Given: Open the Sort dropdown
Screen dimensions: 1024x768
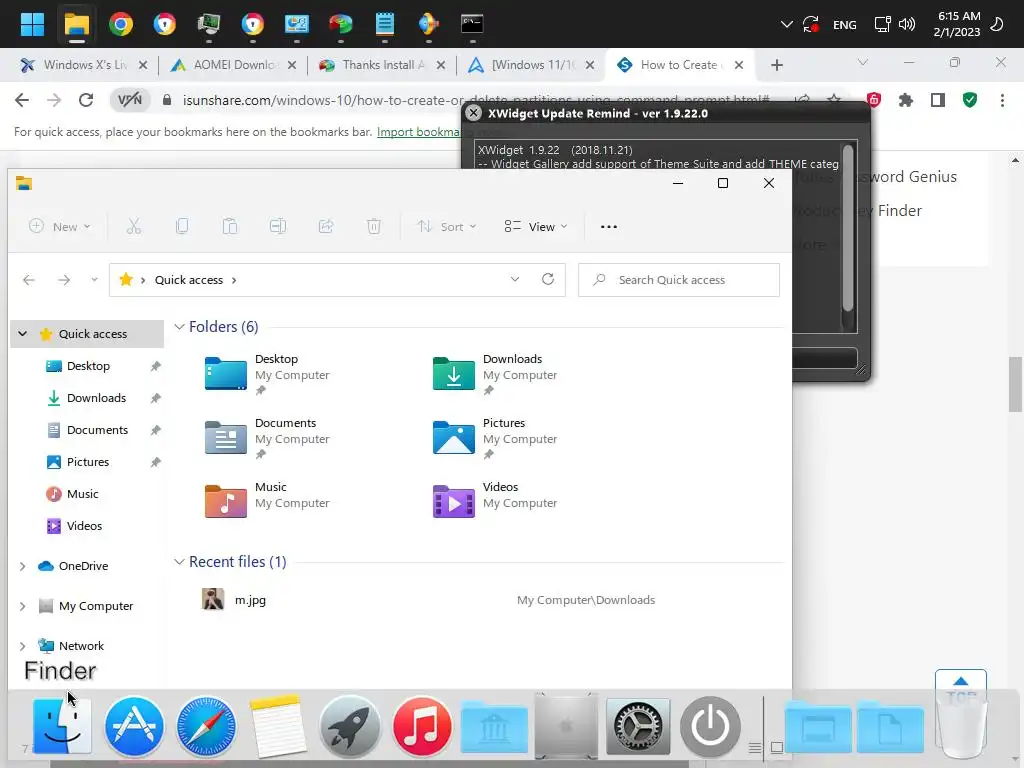Looking at the screenshot, I should (447, 227).
